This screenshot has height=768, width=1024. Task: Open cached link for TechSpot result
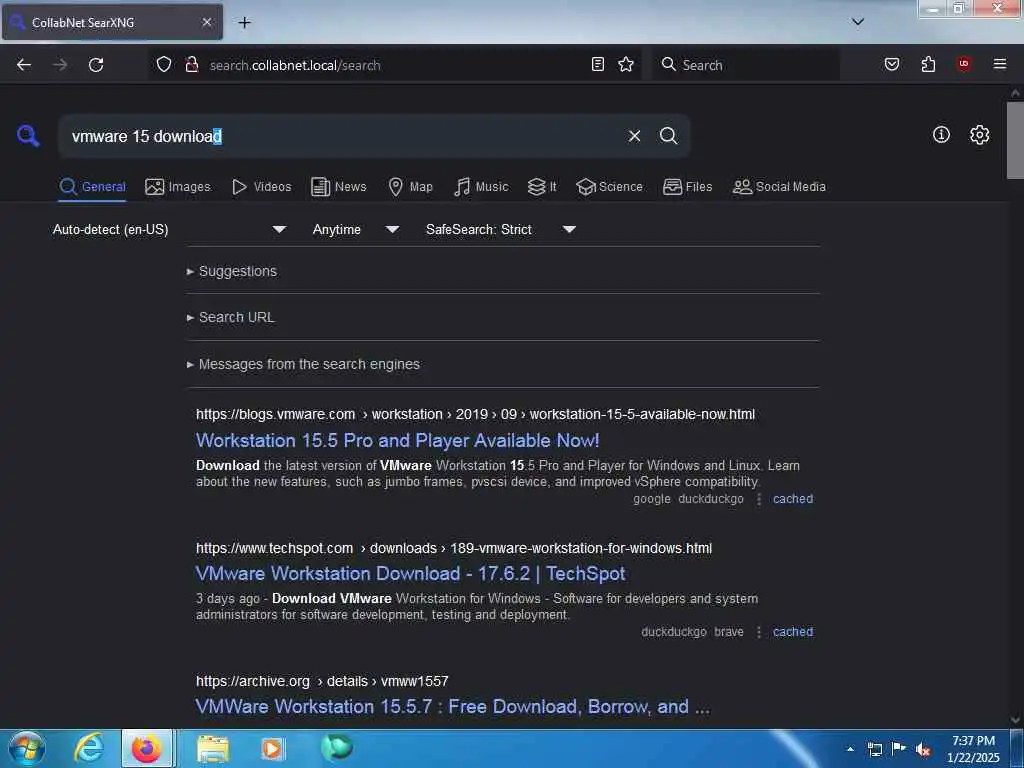click(793, 632)
